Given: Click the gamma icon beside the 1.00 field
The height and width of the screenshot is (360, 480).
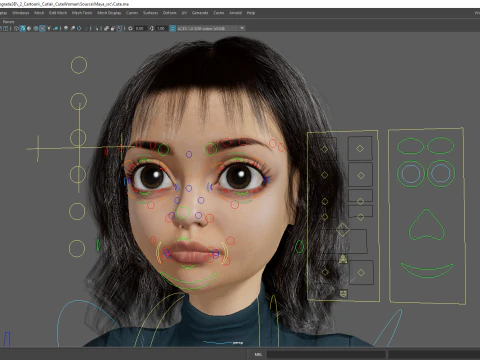Looking at the screenshot, I should click(152, 28).
